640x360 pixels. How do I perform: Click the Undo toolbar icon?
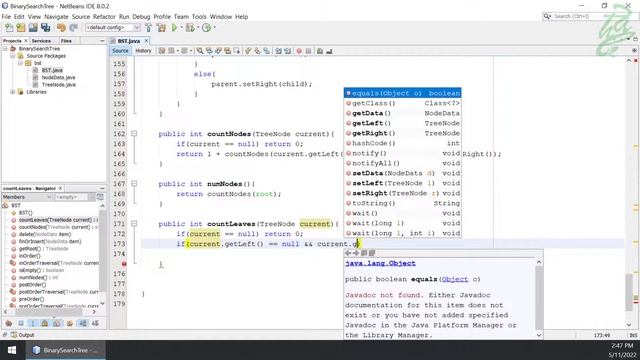point(61,28)
